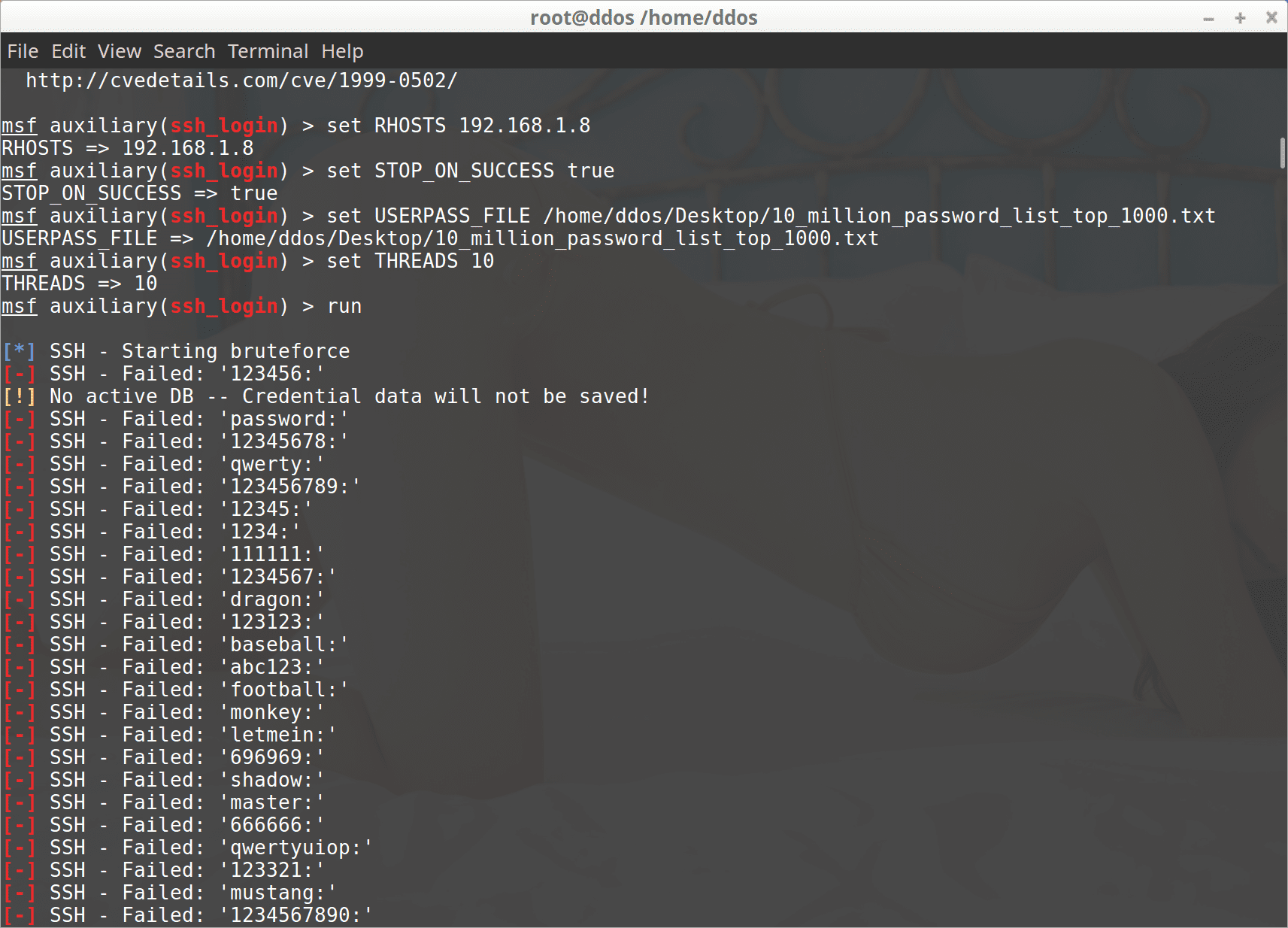Click the Failed: 'shadow:' line
This screenshot has height=928, width=1288.
pyautogui.click(x=164, y=780)
